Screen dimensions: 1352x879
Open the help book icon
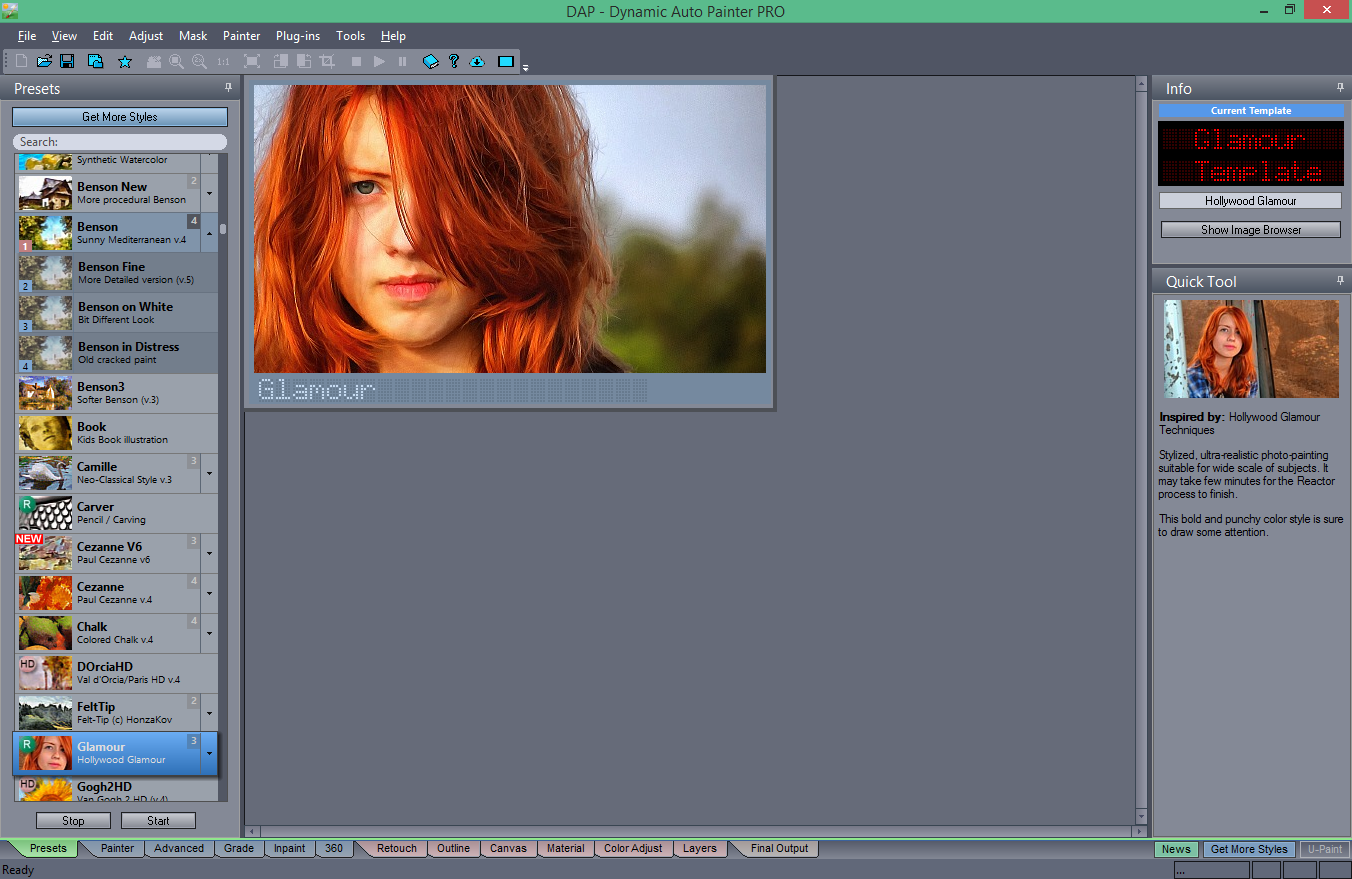tap(431, 62)
